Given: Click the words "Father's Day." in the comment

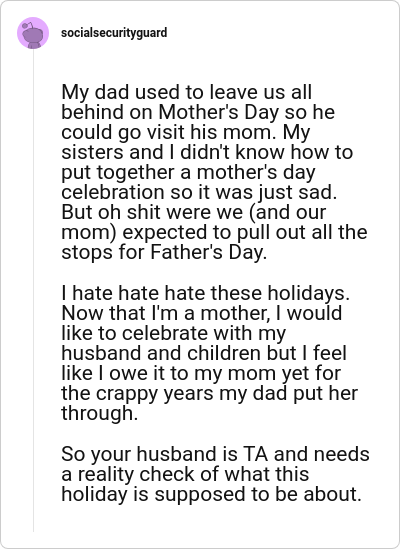Looking at the screenshot, I should click(209, 252).
